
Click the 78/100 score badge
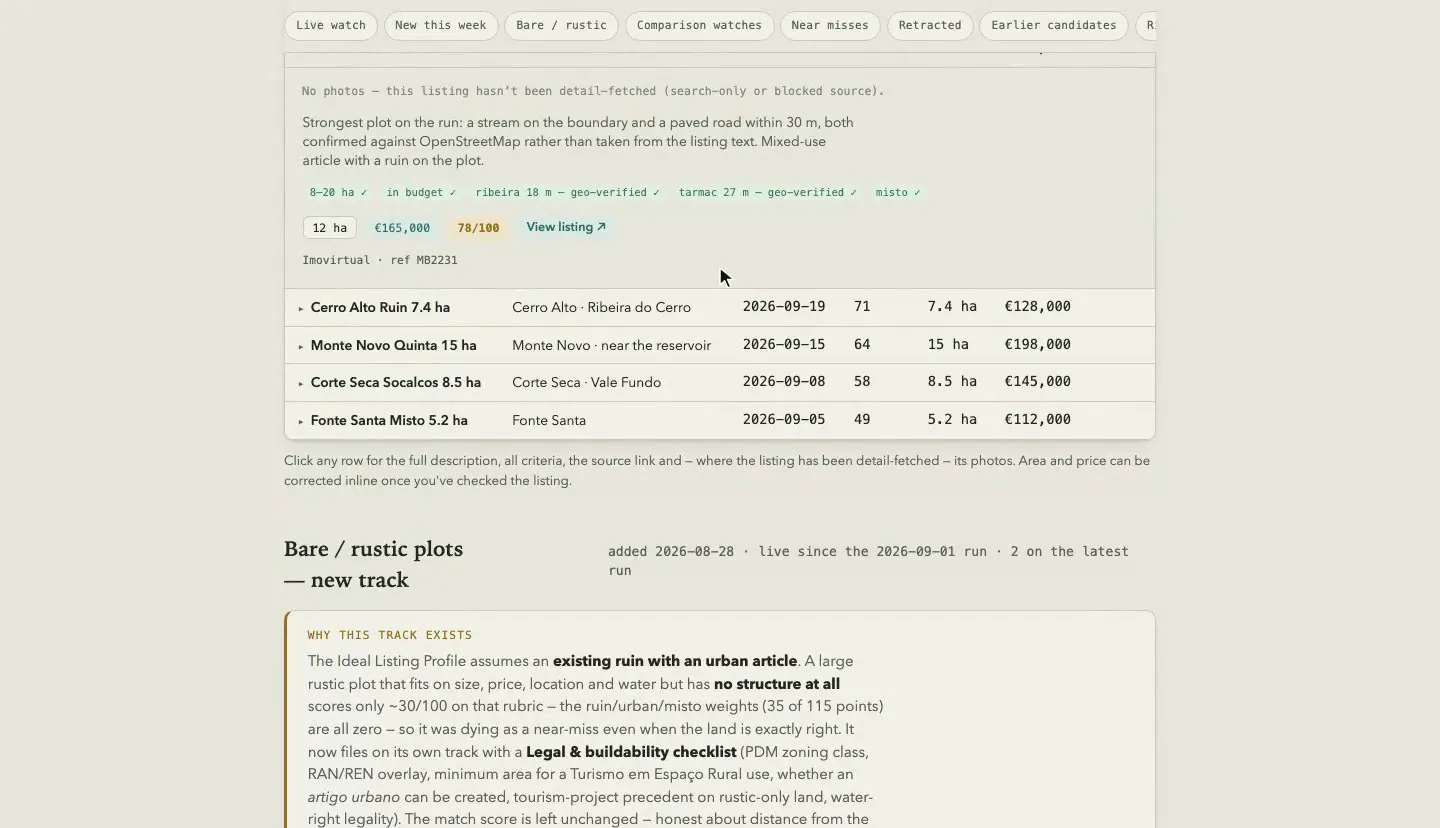pyautogui.click(x=478, y=228)
